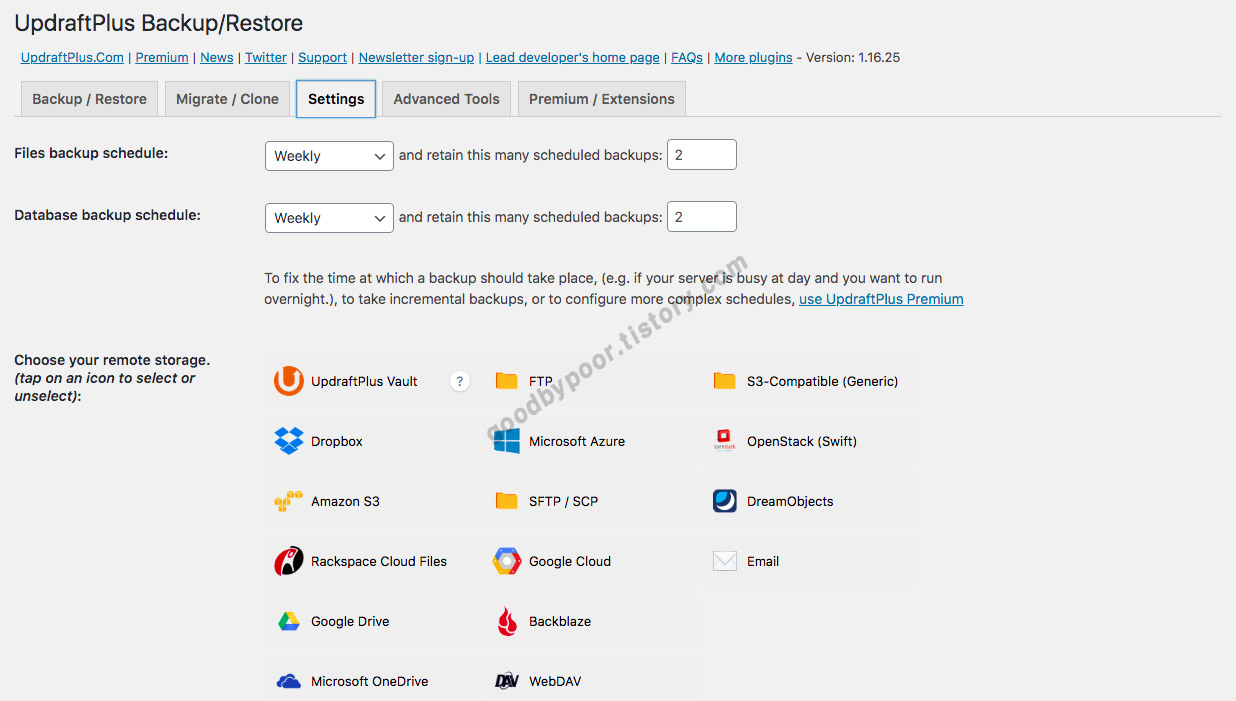Screen dimensions: 1236x701
Task: Click the 'Microsoft OneDrive' storage label
Action: pos(370,681)
